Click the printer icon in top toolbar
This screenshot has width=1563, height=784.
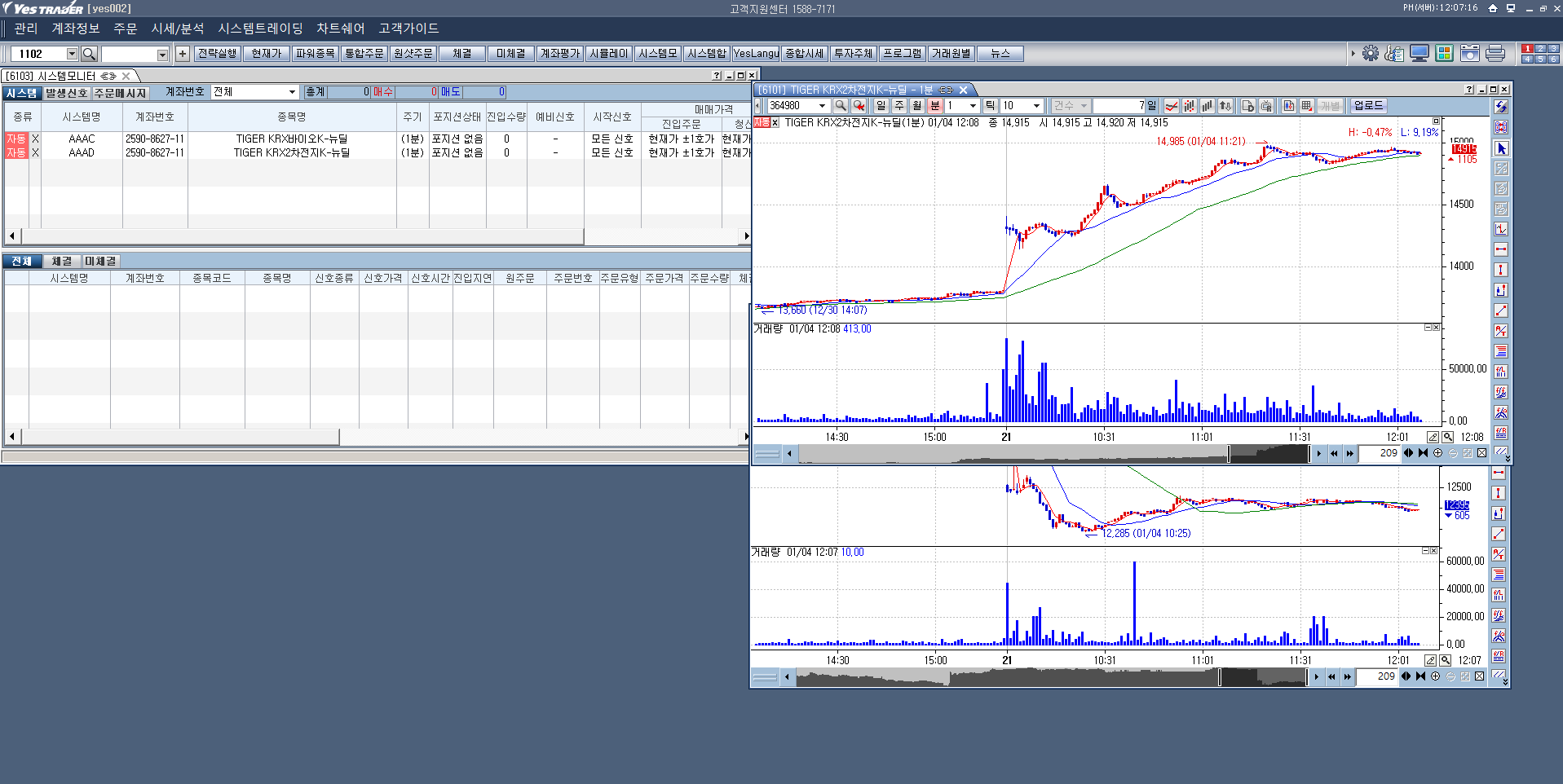pyautogui.click(x=1495, y=54)
